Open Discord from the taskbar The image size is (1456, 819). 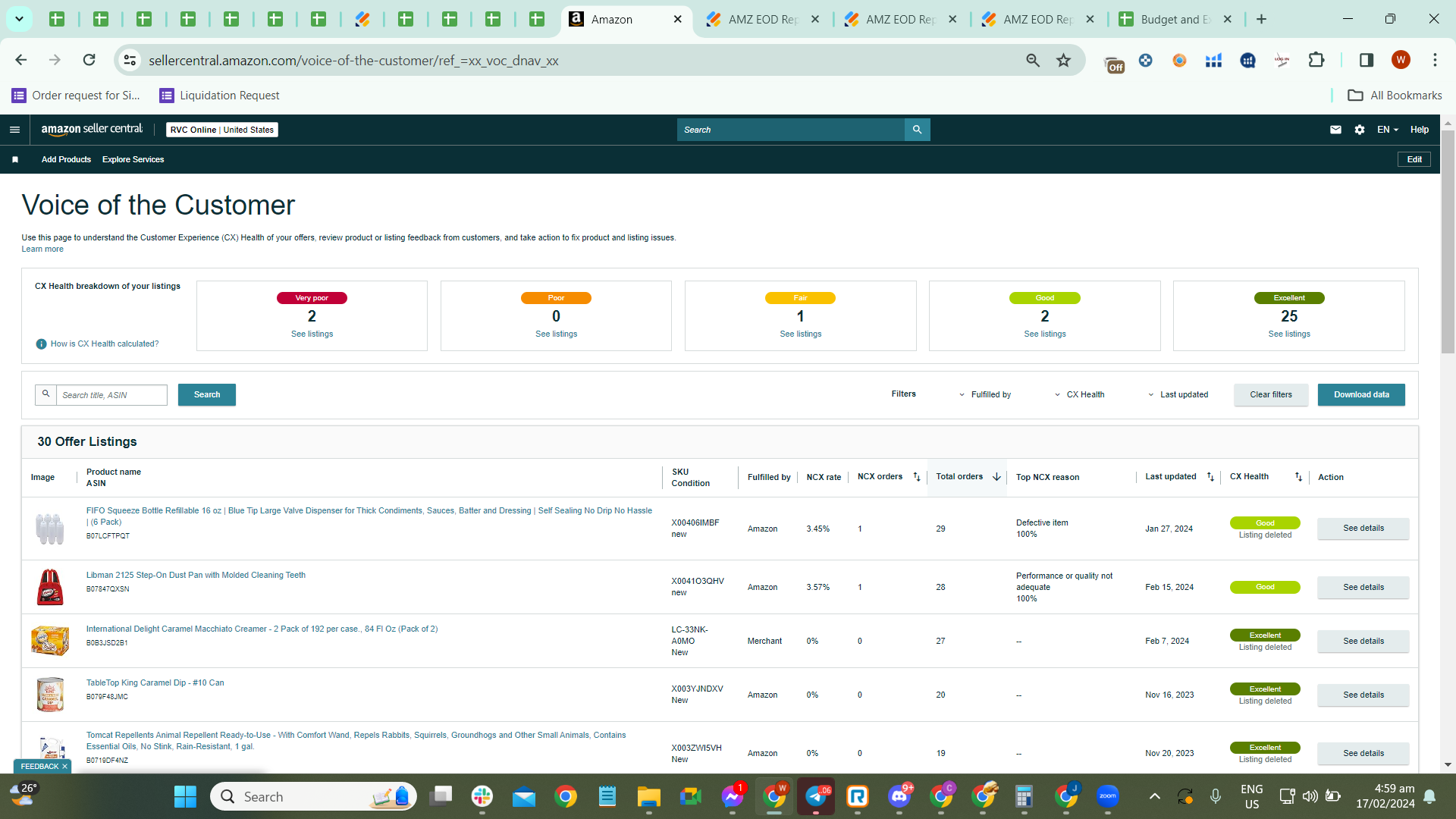(899, 796)
